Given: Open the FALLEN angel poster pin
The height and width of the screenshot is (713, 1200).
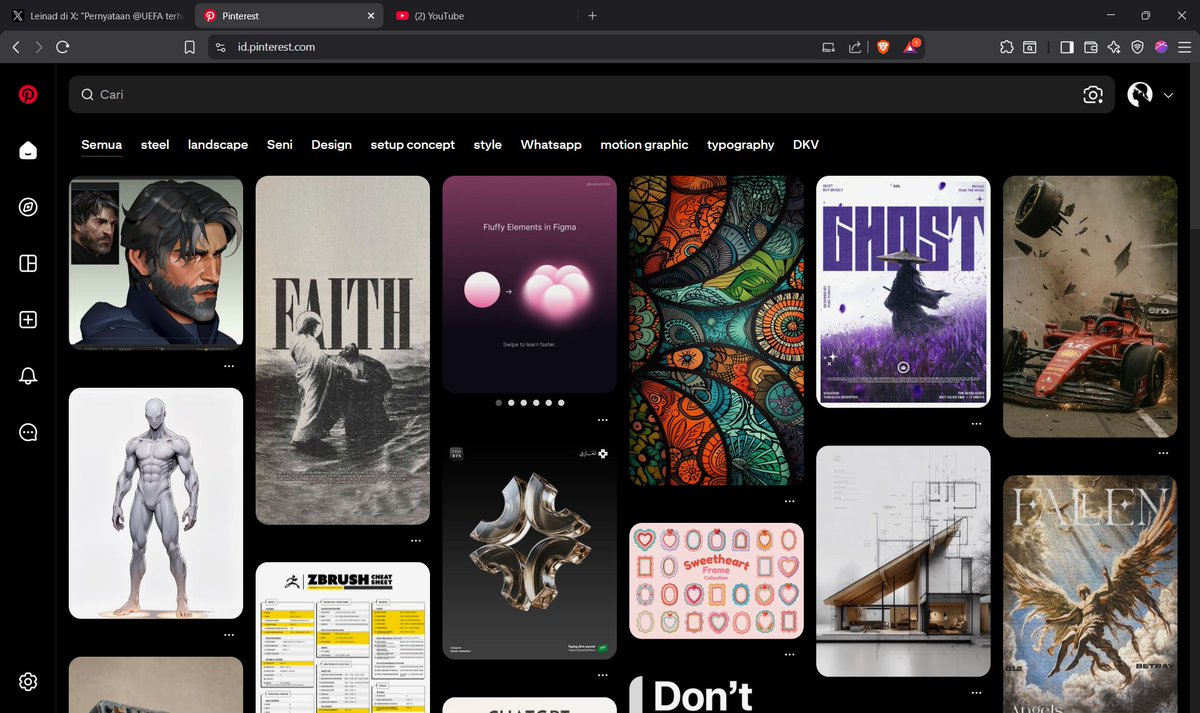Looking at the screenshot, I should 1090,594.
